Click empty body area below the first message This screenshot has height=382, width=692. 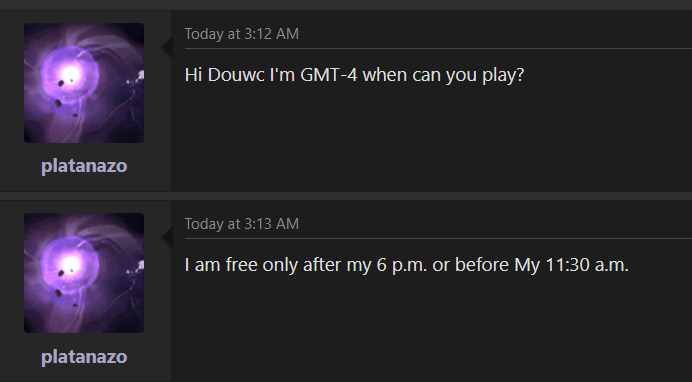(432, 139)
